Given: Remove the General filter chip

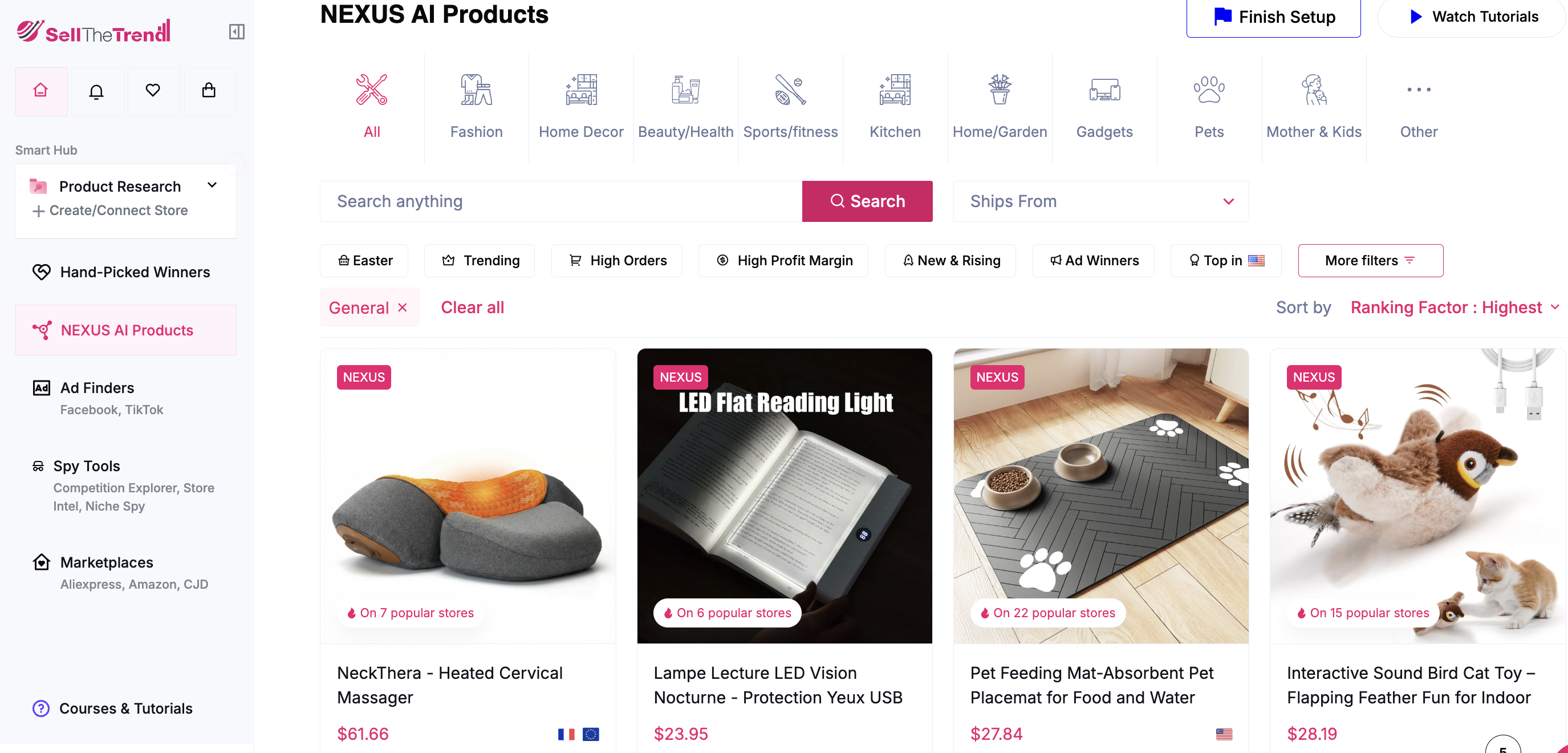Looking at the screenshot, I should pos(403,307).
